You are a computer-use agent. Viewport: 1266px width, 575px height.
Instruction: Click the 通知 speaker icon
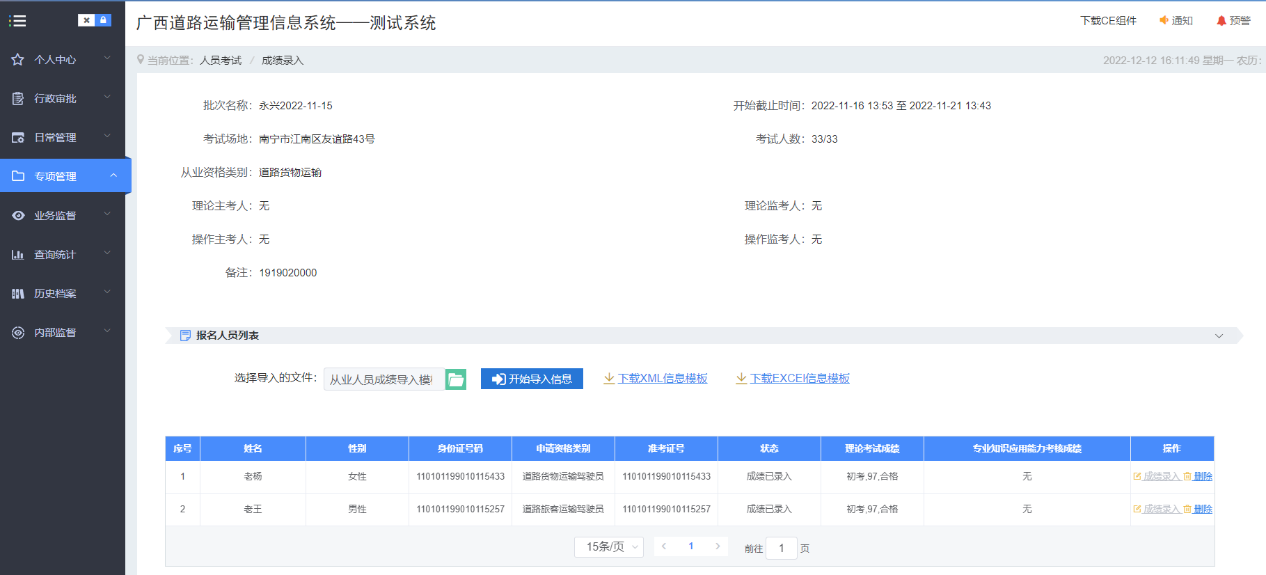(x=1164, y=20)
